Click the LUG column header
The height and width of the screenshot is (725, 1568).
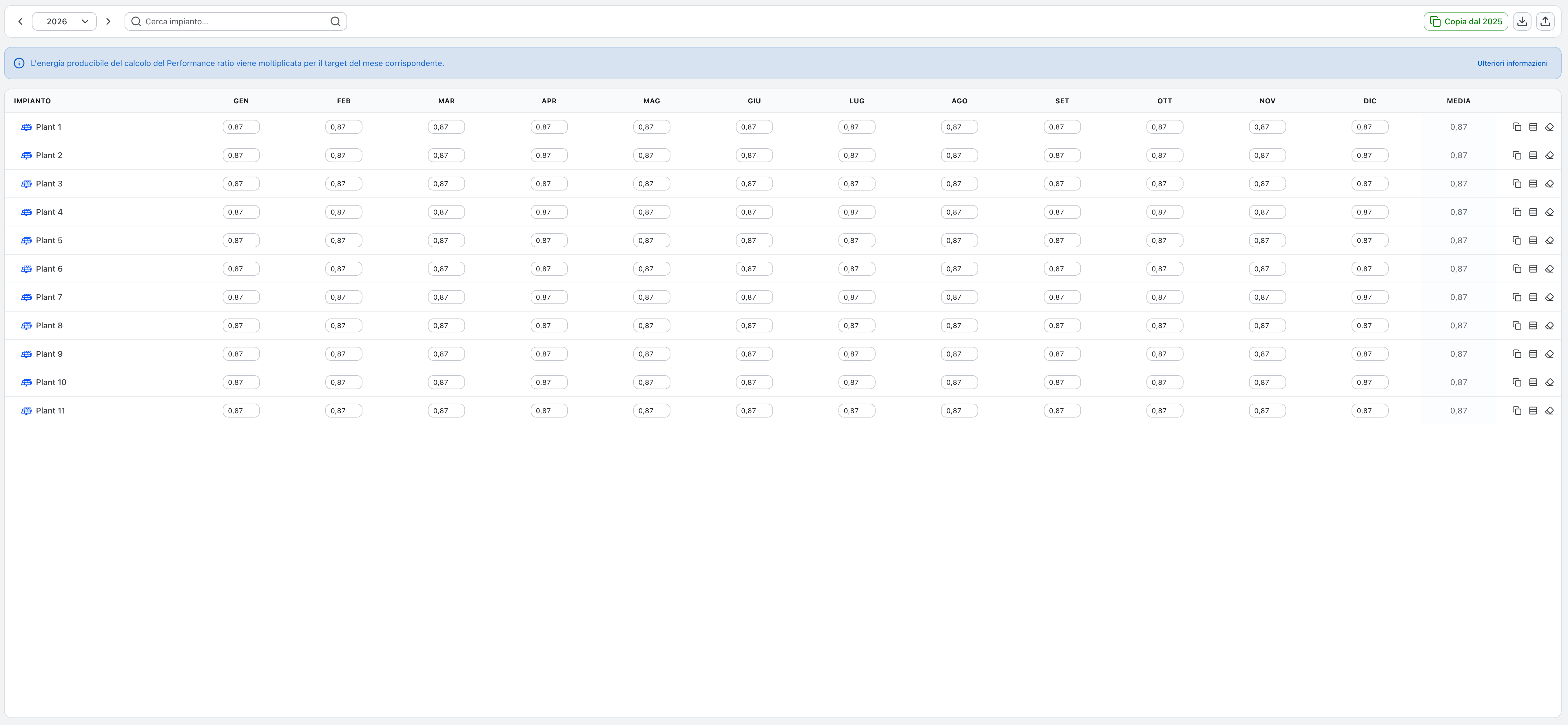click(x=856, y=101)
